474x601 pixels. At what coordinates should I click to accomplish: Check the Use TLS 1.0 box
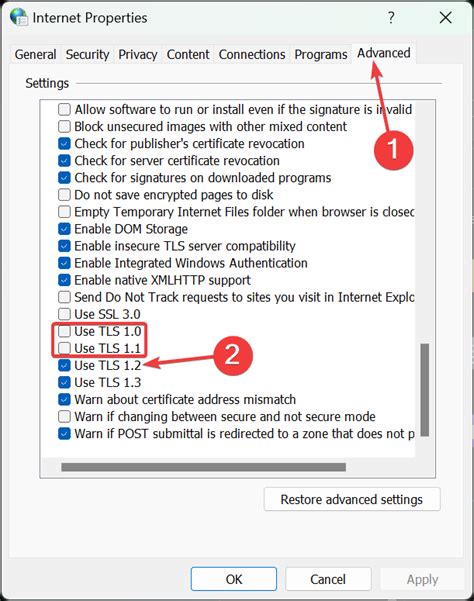(64, 331)
